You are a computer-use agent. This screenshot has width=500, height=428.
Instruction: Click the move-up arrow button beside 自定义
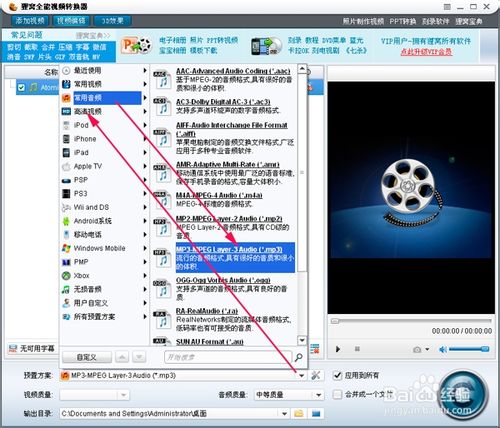tap(122, 358)
